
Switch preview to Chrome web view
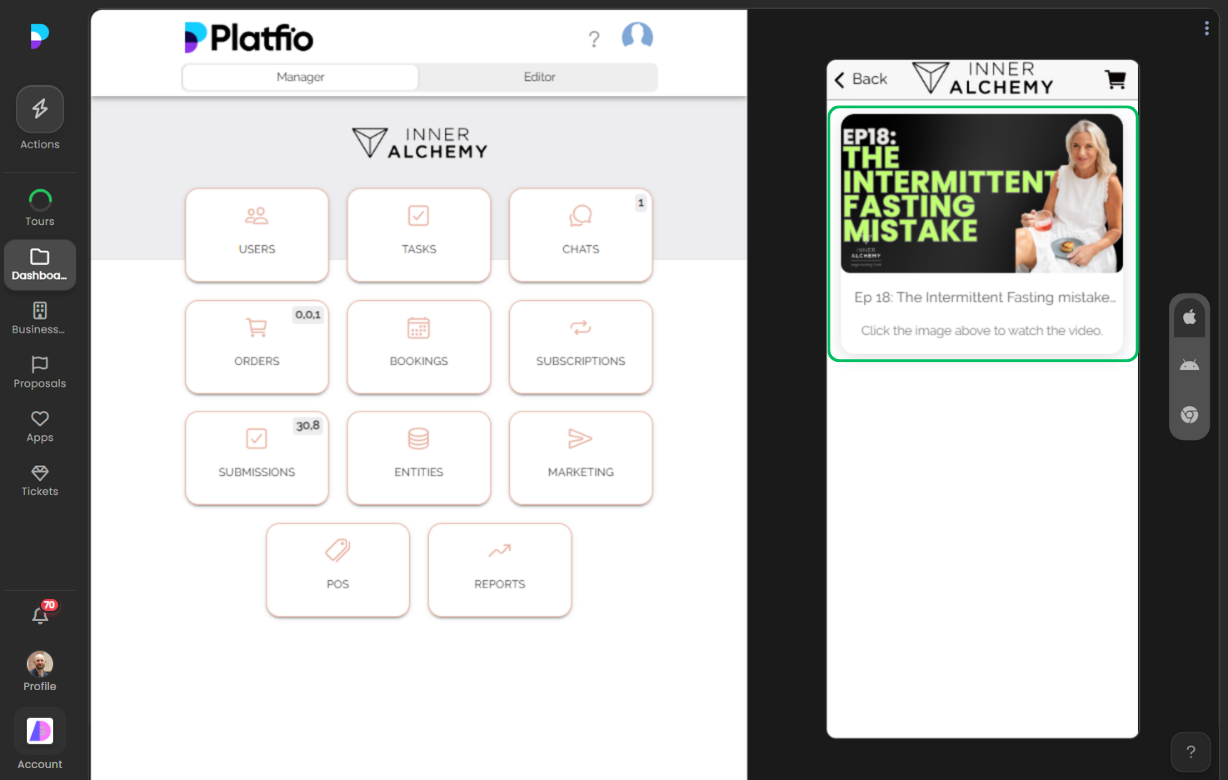(x=1189, y=414)
